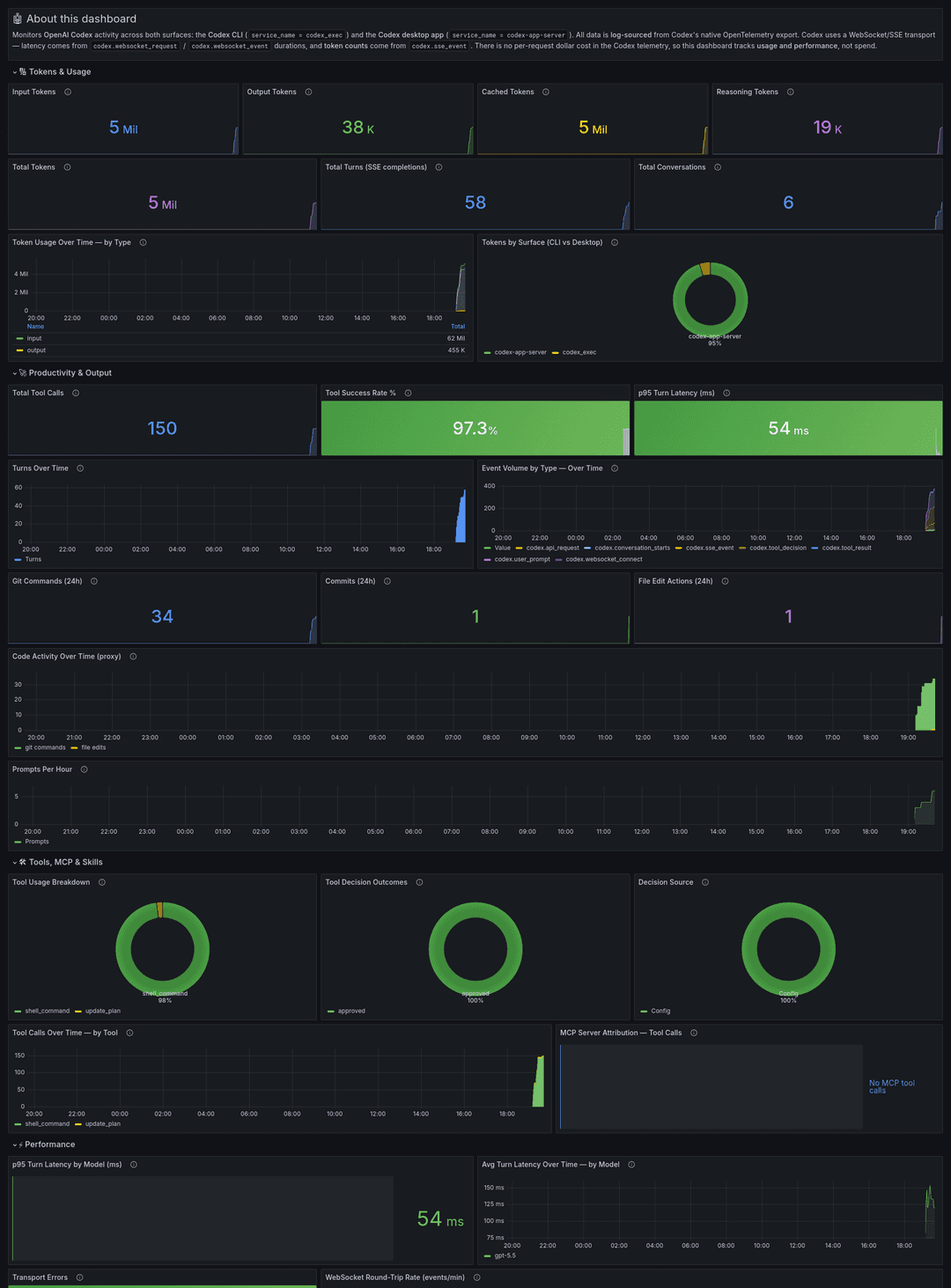Click info icon on Event Volume by Type
This screenshot has width=951, height=1288.
(x=615, y=468)
